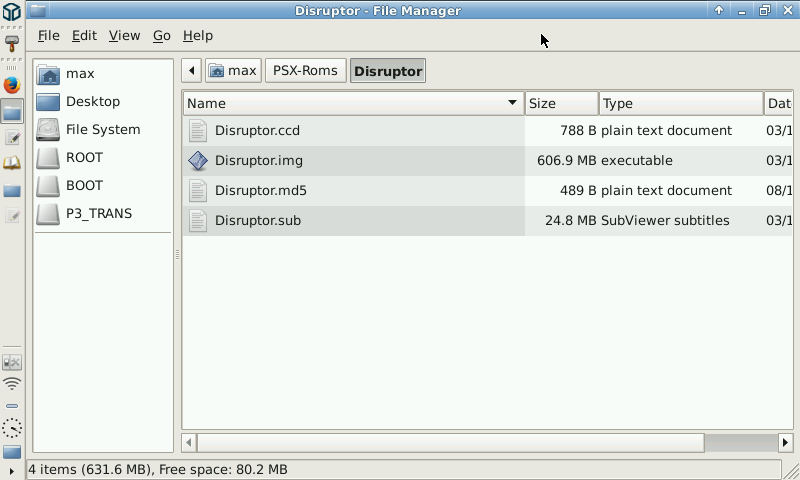
Task: Open the dictionary book icon in panel
Action: pyautogui.click(x=12, y=163)
